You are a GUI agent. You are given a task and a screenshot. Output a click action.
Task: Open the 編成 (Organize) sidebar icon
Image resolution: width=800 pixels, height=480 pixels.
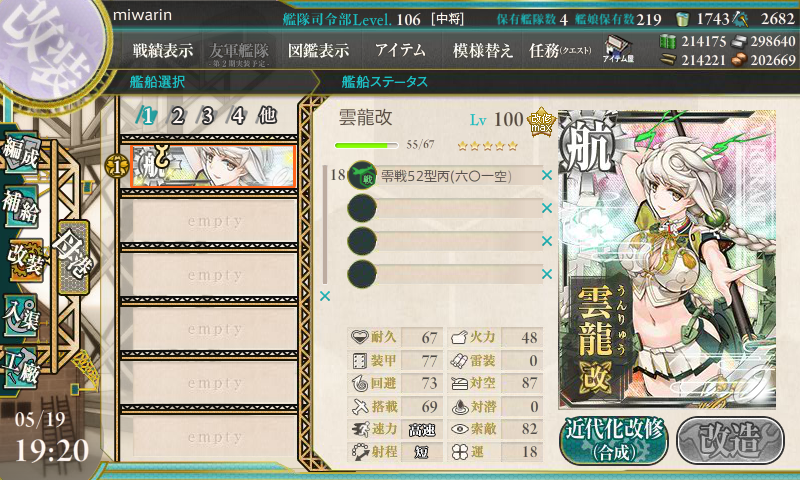[x=21, y=153]
